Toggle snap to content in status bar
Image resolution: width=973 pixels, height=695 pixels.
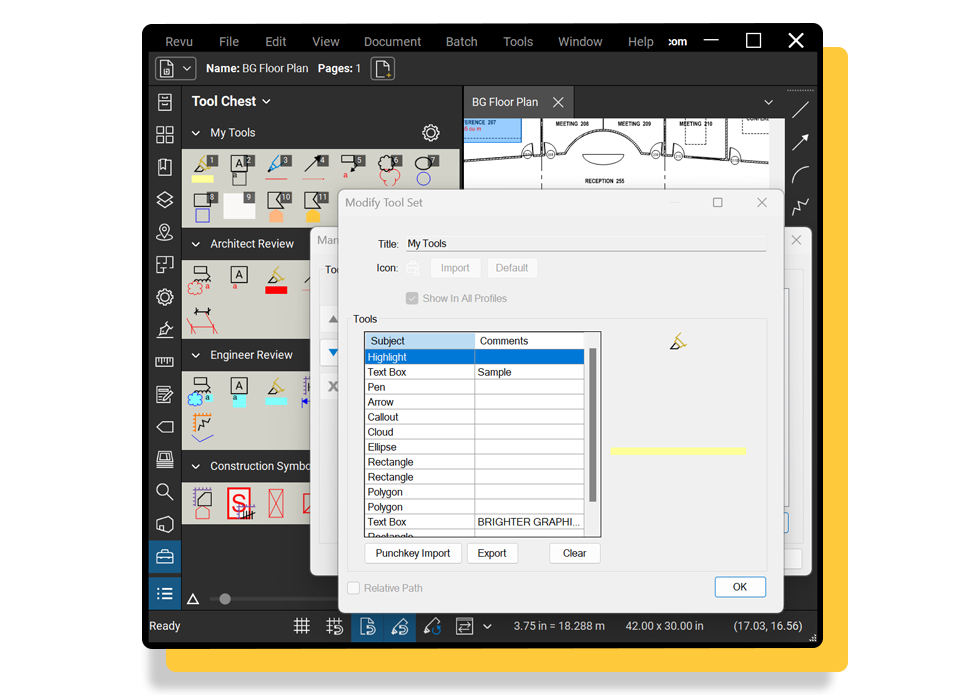(367, 626)
